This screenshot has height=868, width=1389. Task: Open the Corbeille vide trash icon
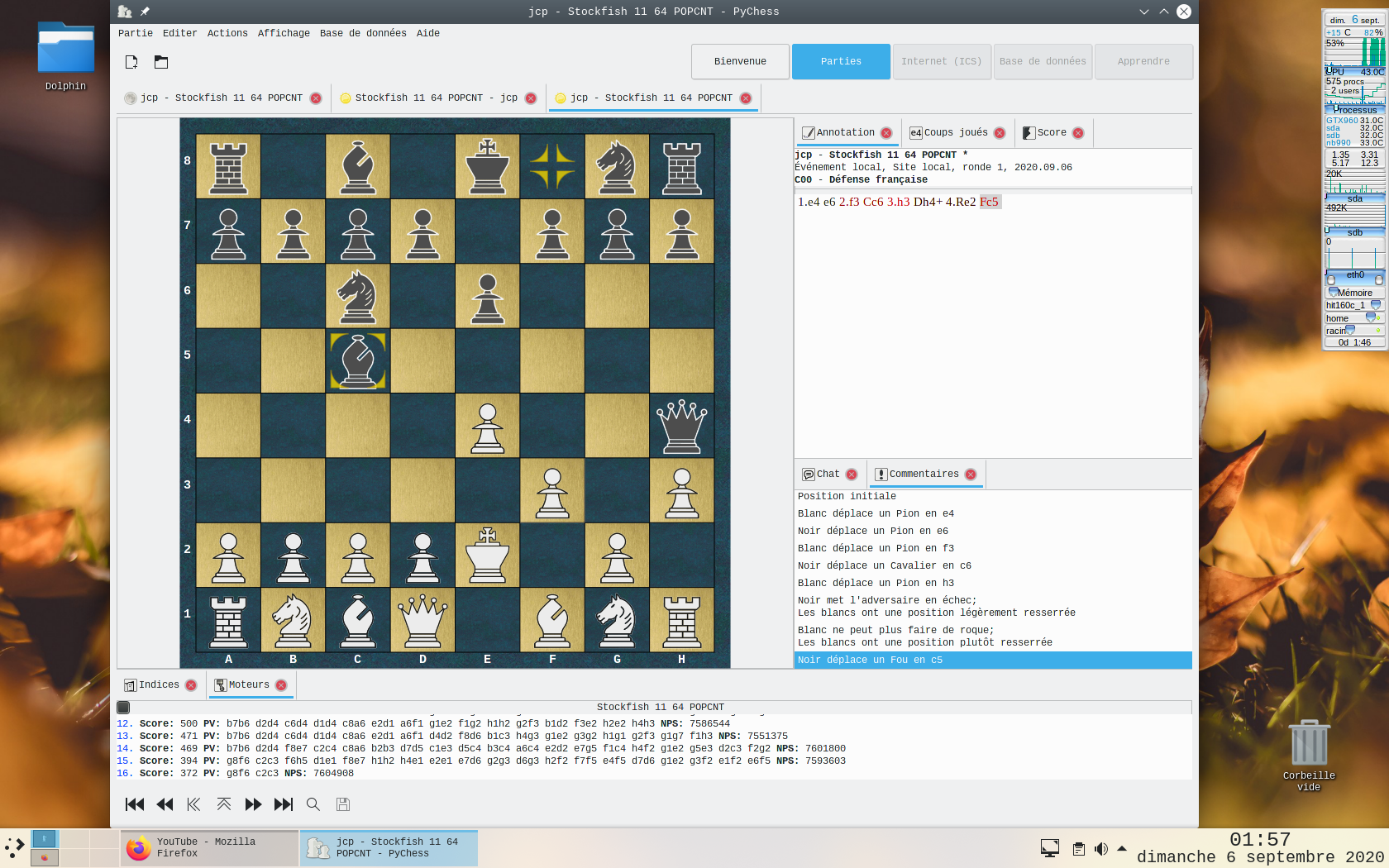point(1309,756)
